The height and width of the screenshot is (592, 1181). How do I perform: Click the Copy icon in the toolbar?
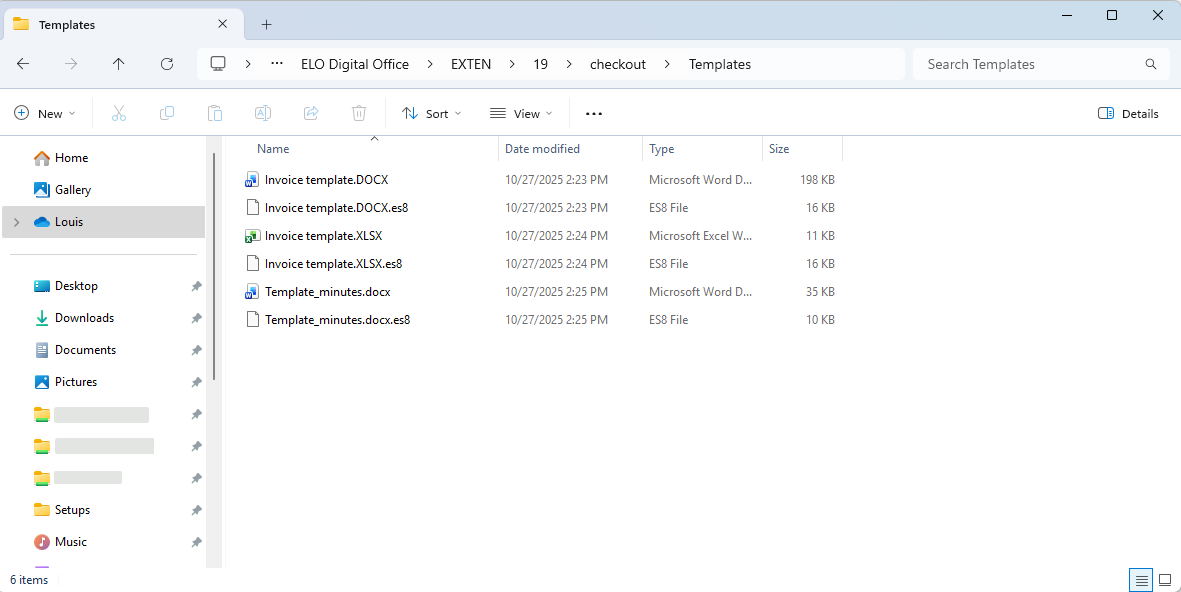166,113
